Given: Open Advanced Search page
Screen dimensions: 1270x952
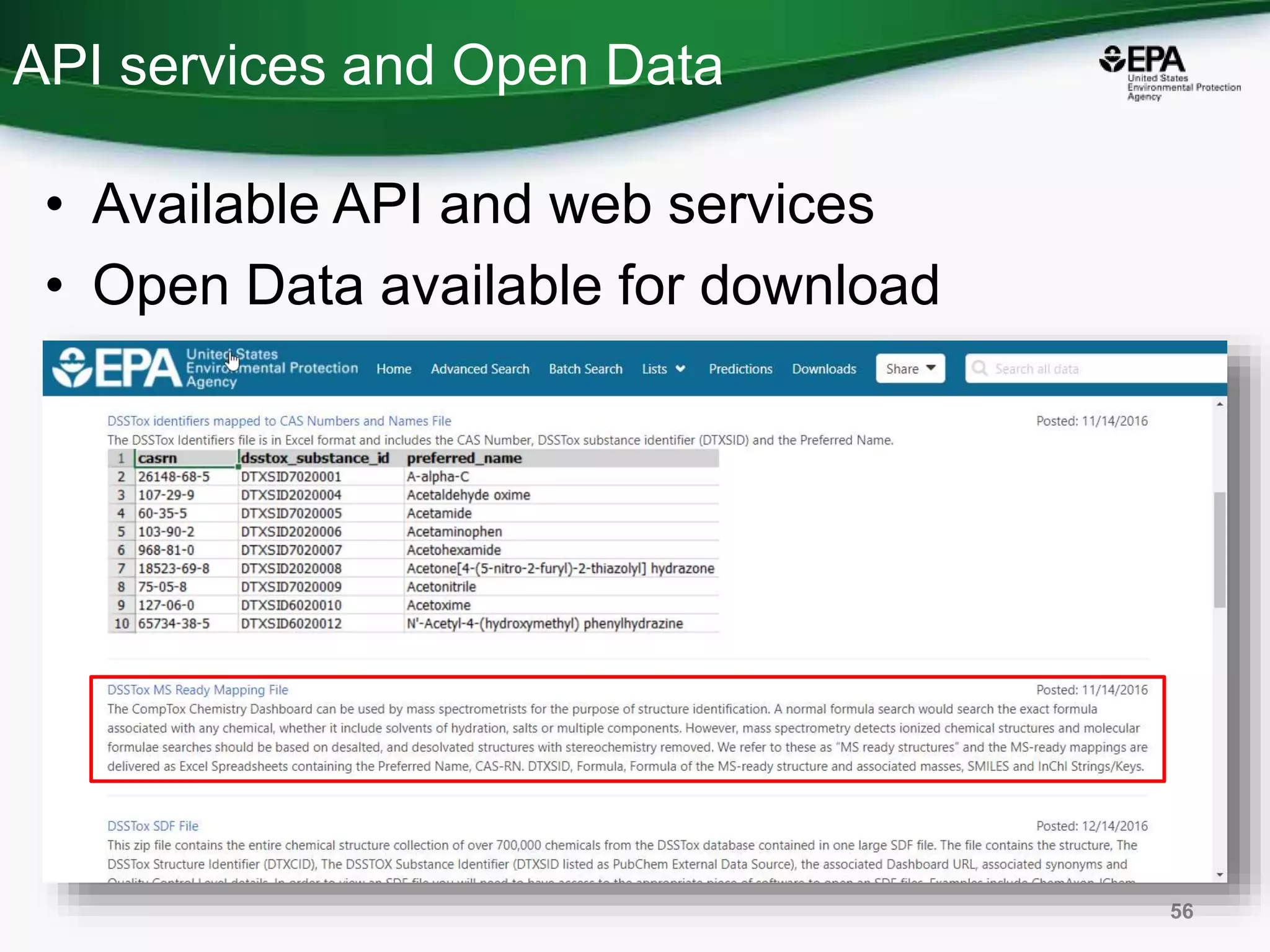Looking at the screenshot, I should (x=480, y=369).
